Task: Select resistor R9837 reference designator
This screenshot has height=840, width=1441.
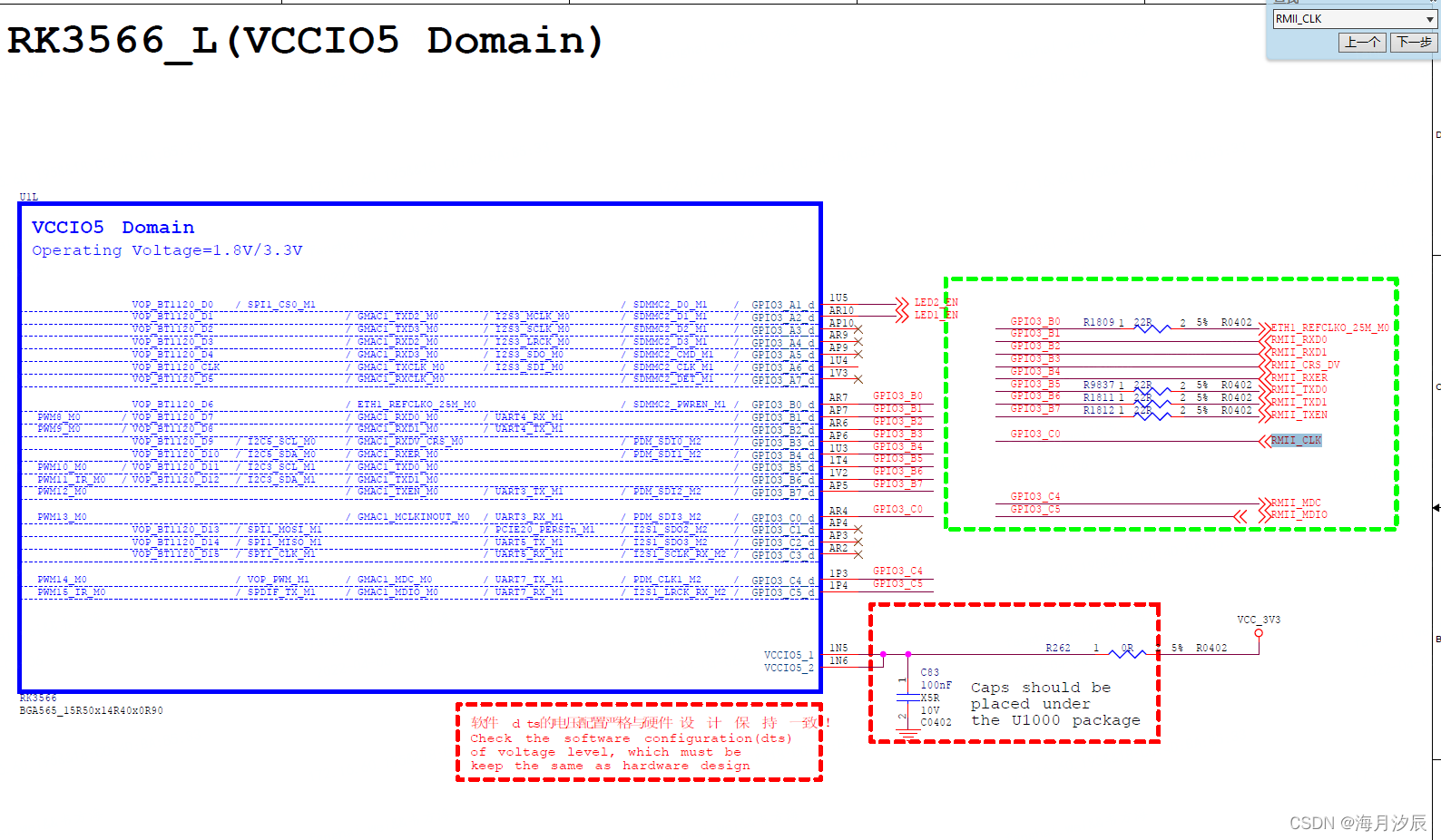Action: [1098, 385]
